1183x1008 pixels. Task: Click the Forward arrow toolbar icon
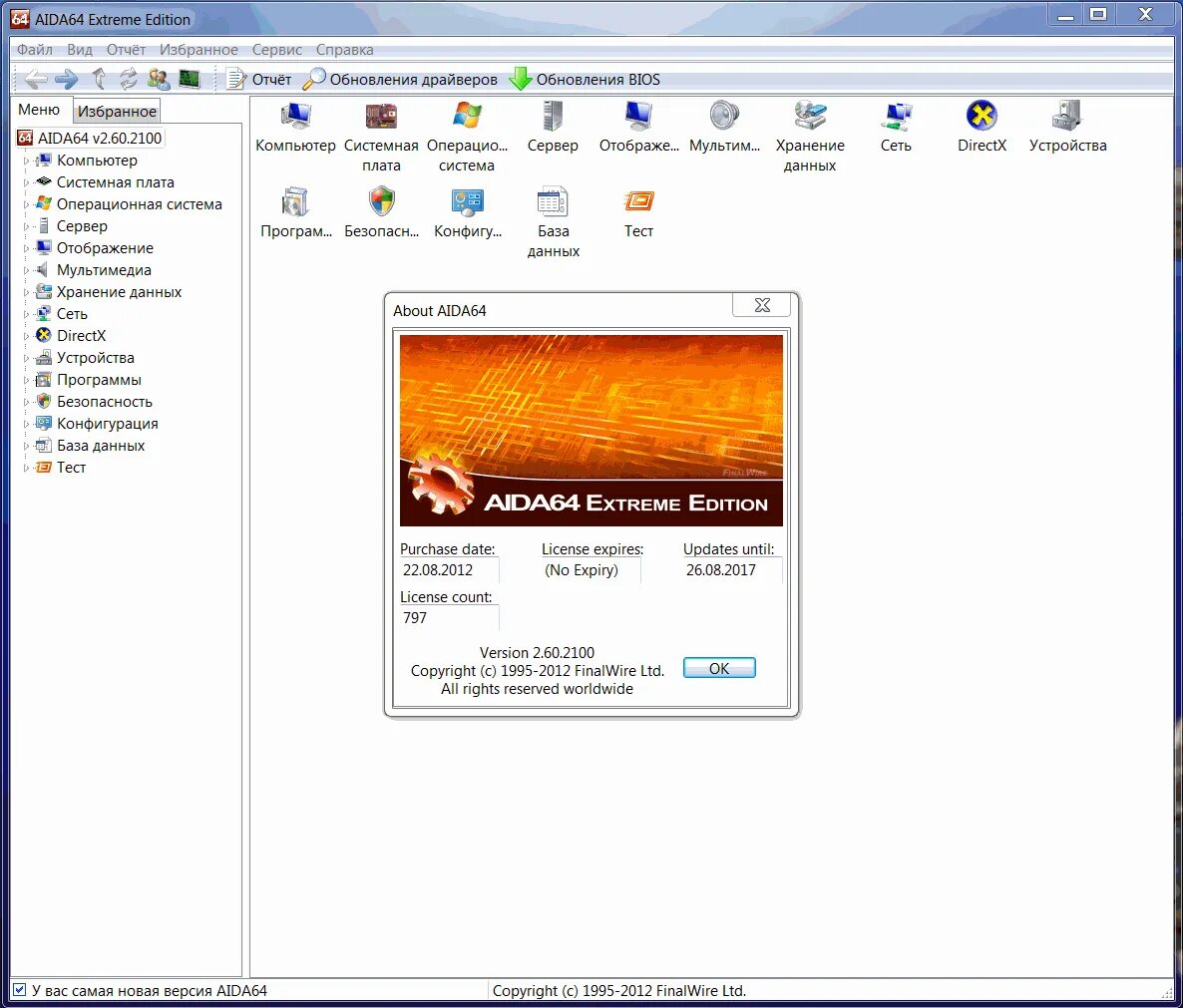[67, 79]
